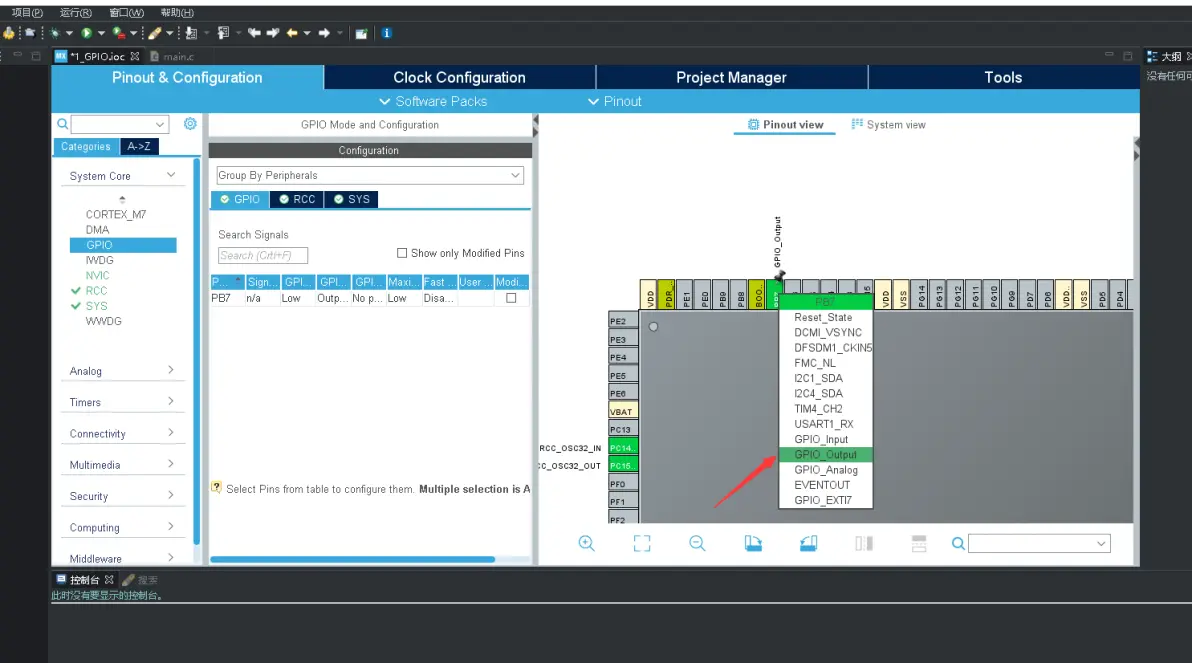Click the Search Signals input field

point(263,255)
